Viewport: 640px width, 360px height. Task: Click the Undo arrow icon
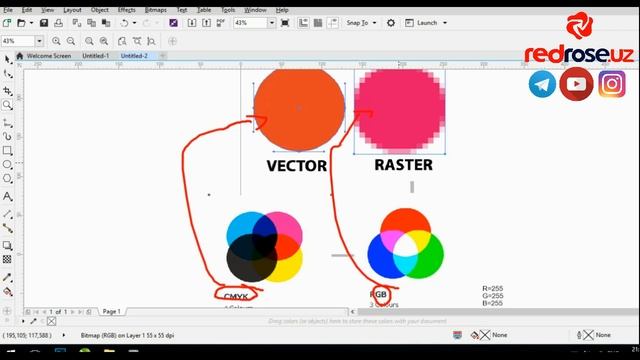pyautogui.click(x=124, y=23)
